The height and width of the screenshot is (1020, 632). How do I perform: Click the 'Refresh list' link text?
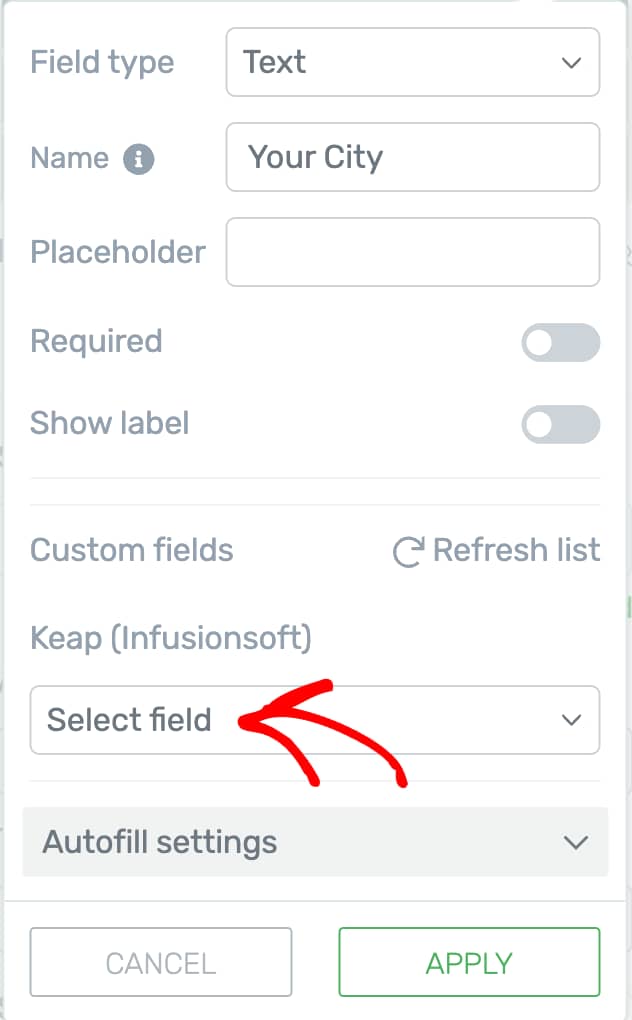click(x=516, y=550)
